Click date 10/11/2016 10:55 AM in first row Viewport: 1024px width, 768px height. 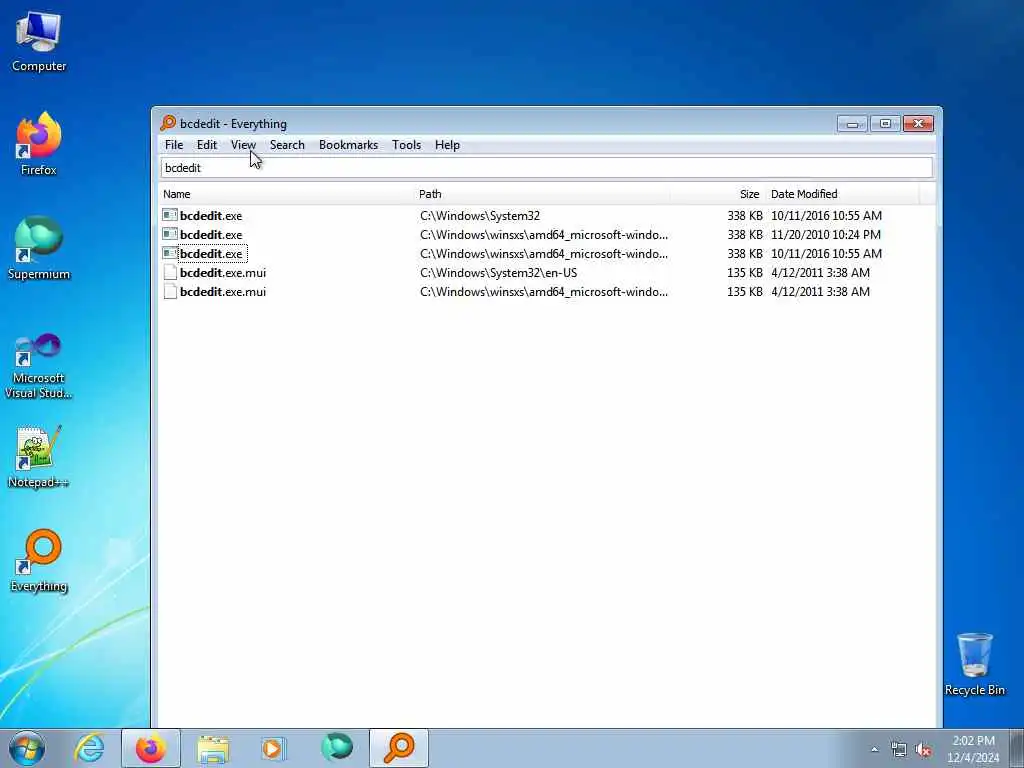[826, 216]
